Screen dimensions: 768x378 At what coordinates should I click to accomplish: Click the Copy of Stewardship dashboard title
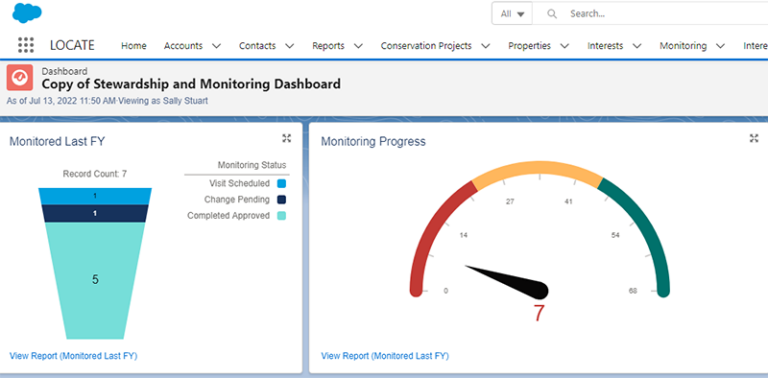[x=191, y=84]
